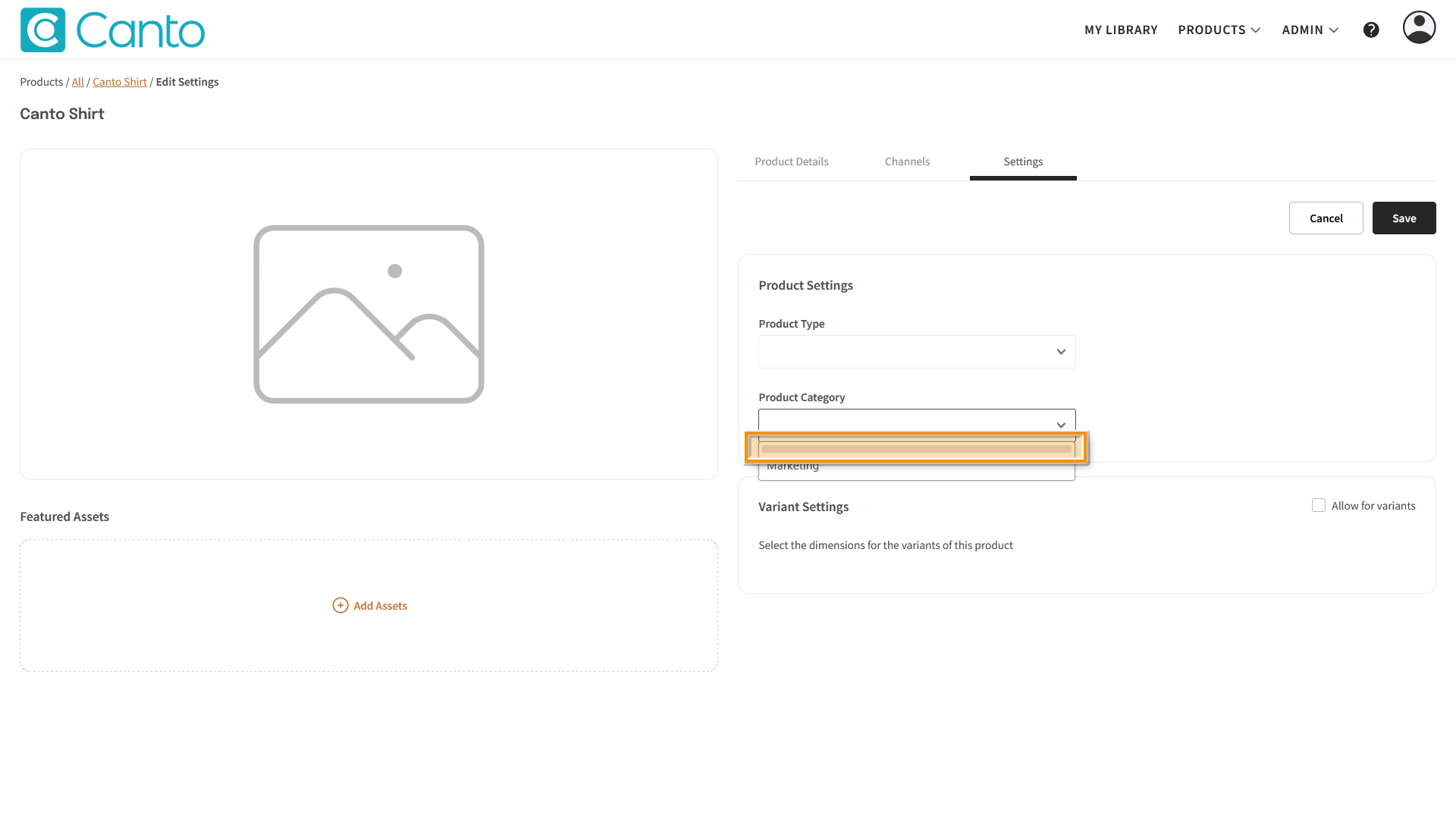Go to My Library
The width and height of the screenshot is (1456, 819).
pyautogui.click(x=1121, y=30)
